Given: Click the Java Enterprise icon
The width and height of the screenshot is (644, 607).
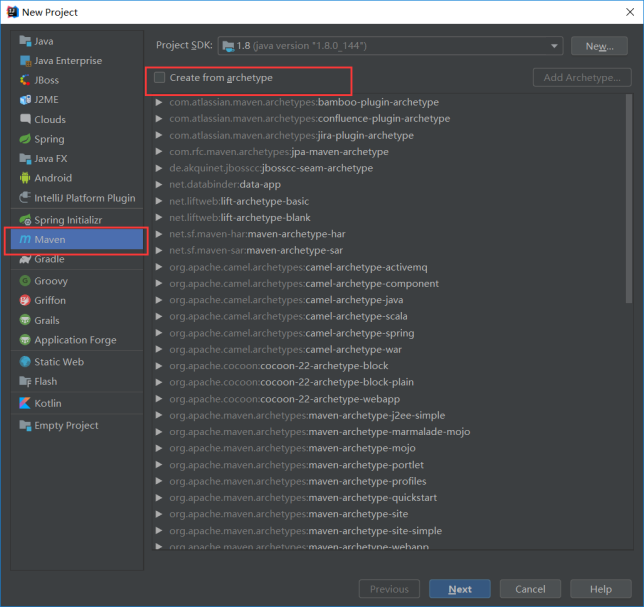Looking at the screenshot, I should pyautogui.click(x=25, y=61).
